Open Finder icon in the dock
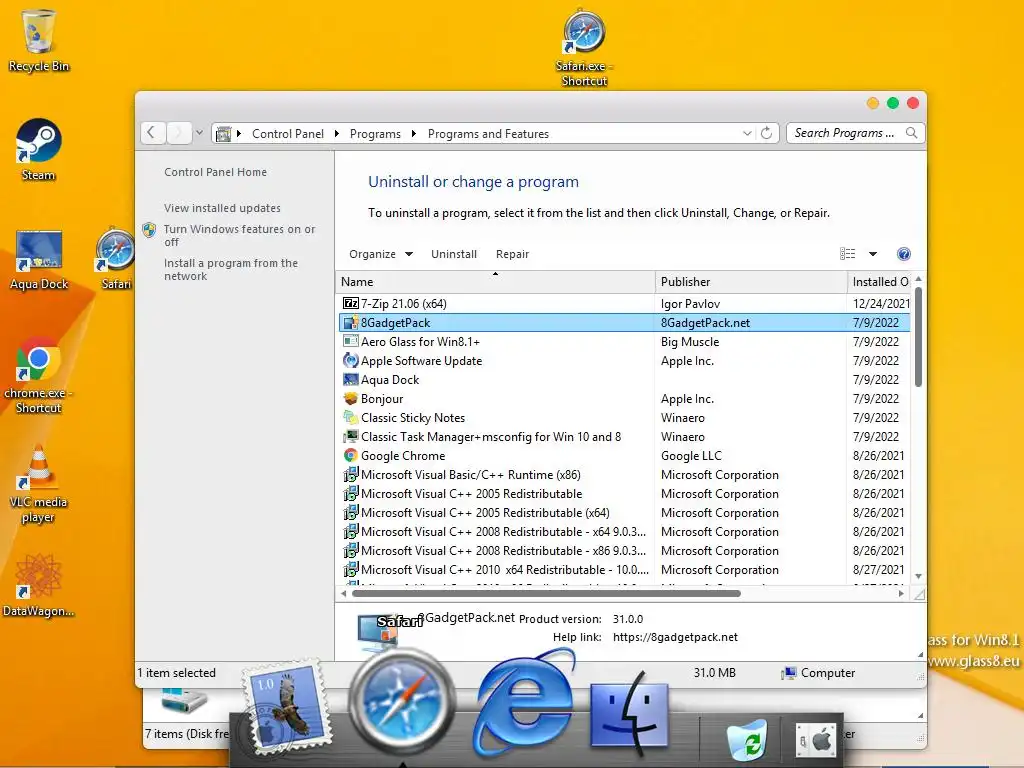The image size is (1024, 768). (630, 714)
